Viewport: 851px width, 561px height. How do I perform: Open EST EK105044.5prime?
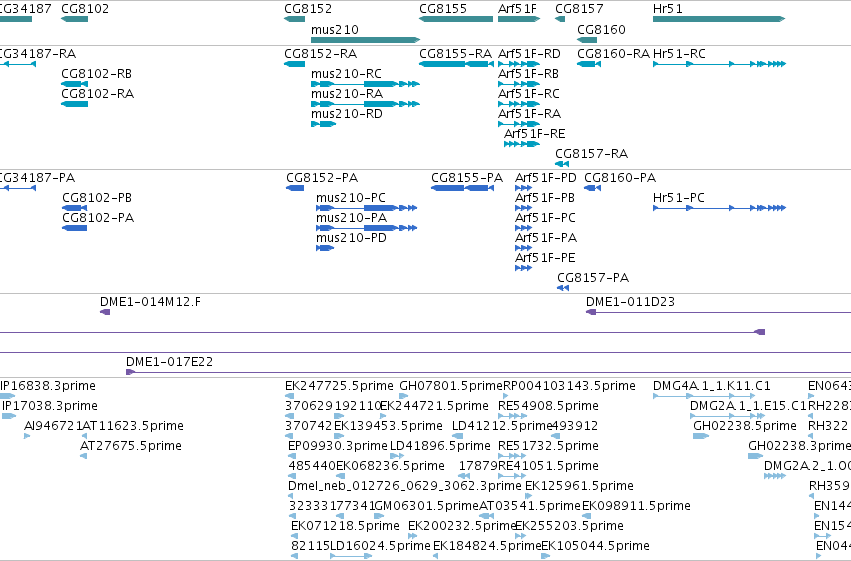[595, 546]
